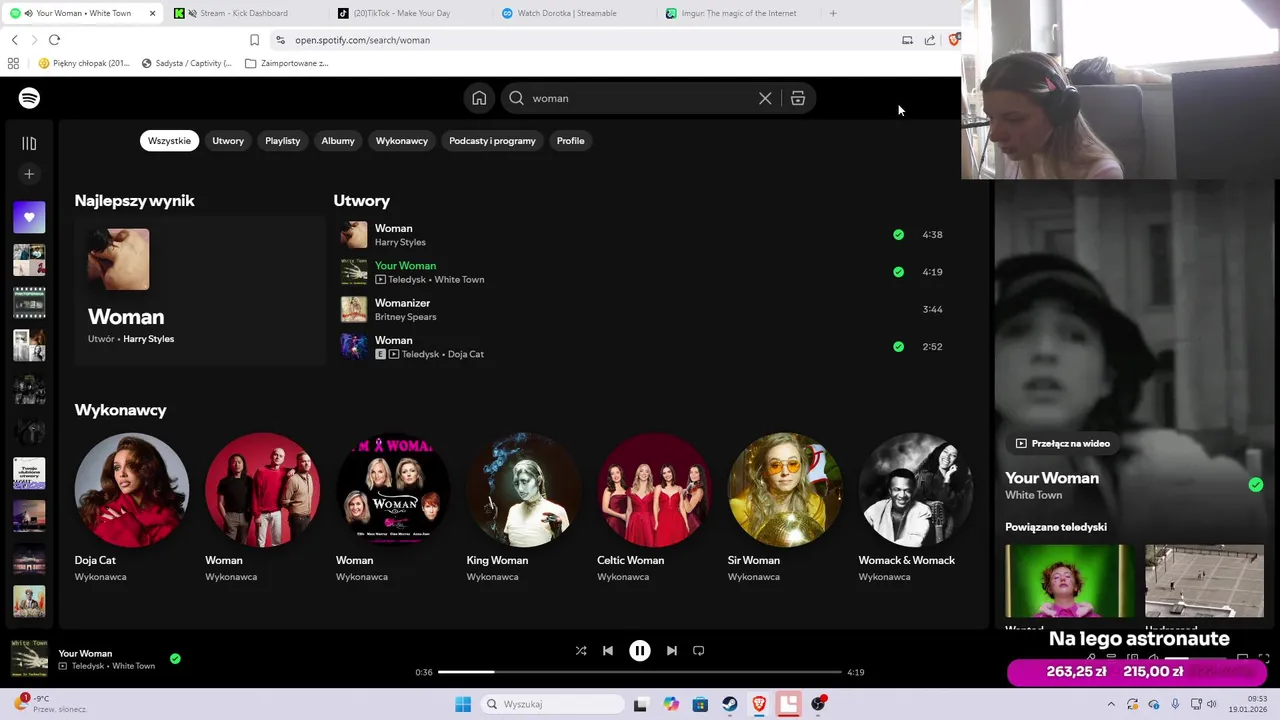Open the Britney Spears artist link

tap(405, 317)
